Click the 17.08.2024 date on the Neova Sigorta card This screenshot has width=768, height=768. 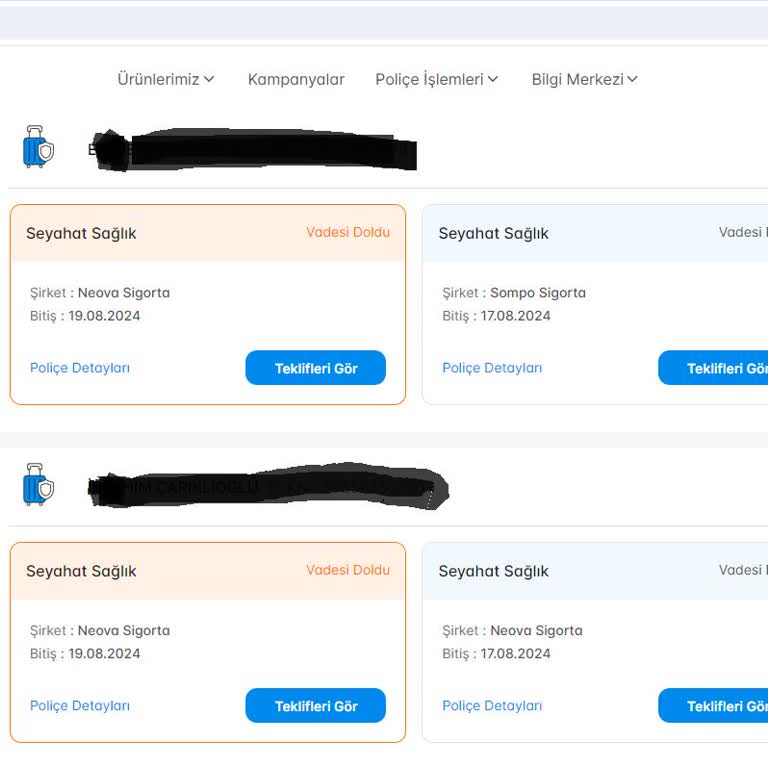click(x=515, y=654)
